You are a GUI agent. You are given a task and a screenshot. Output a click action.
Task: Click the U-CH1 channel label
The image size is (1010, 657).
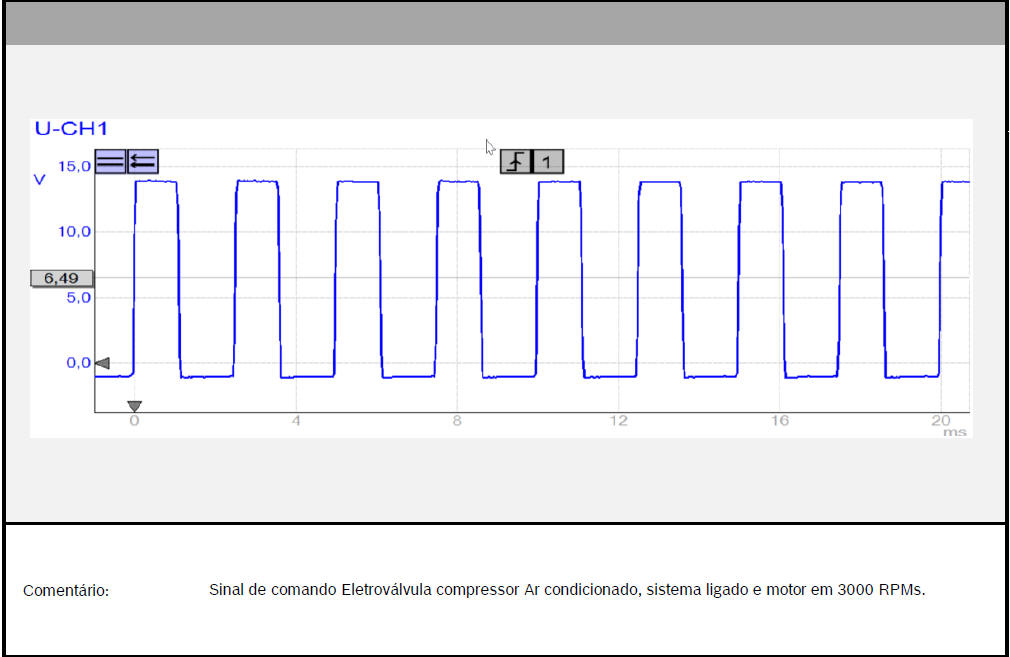pyautogui.click(x=71, y=129)
